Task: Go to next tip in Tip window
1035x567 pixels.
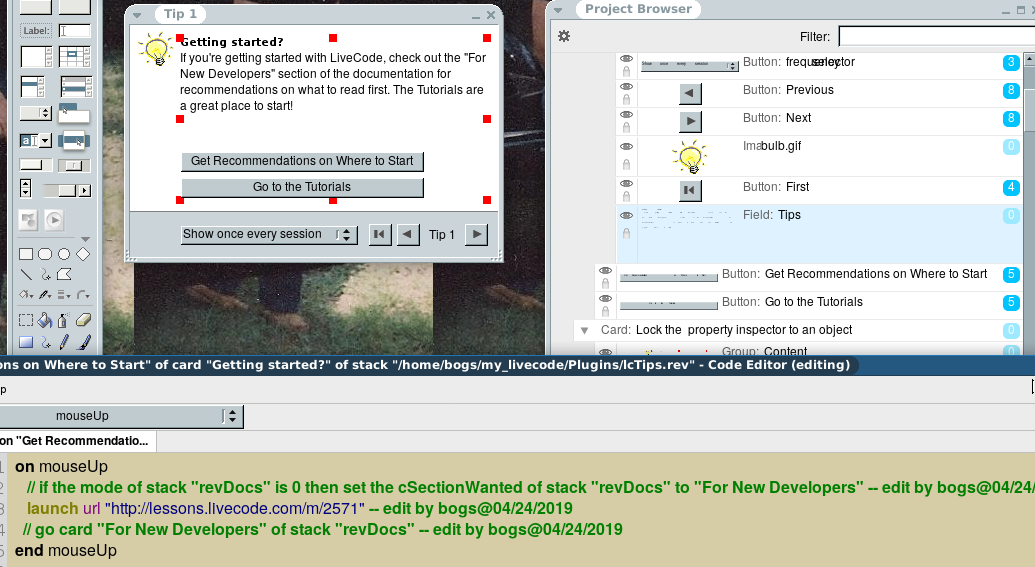Action: (x=477, y=234)
